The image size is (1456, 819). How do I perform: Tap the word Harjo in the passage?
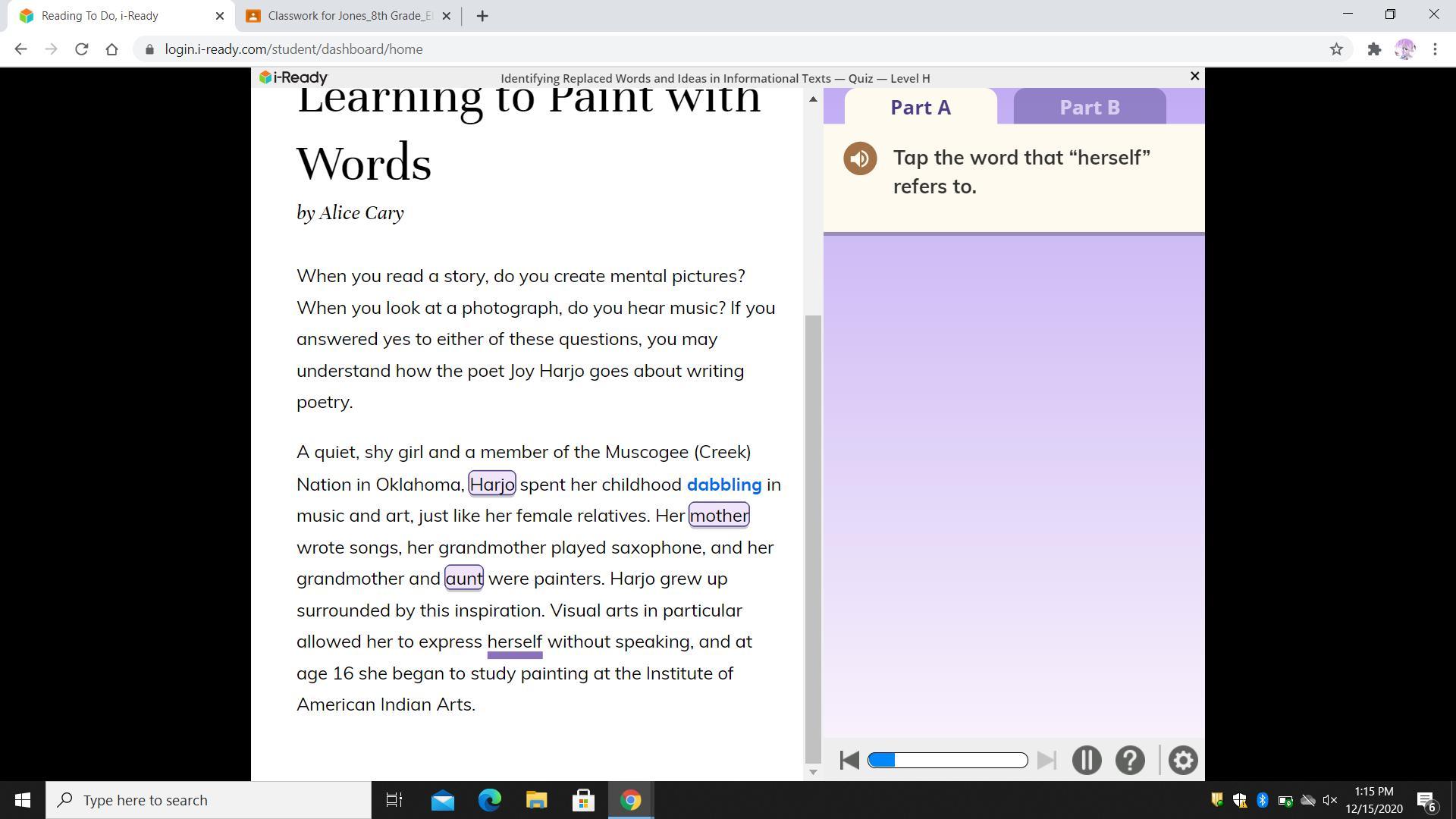[x=492, y=484]
